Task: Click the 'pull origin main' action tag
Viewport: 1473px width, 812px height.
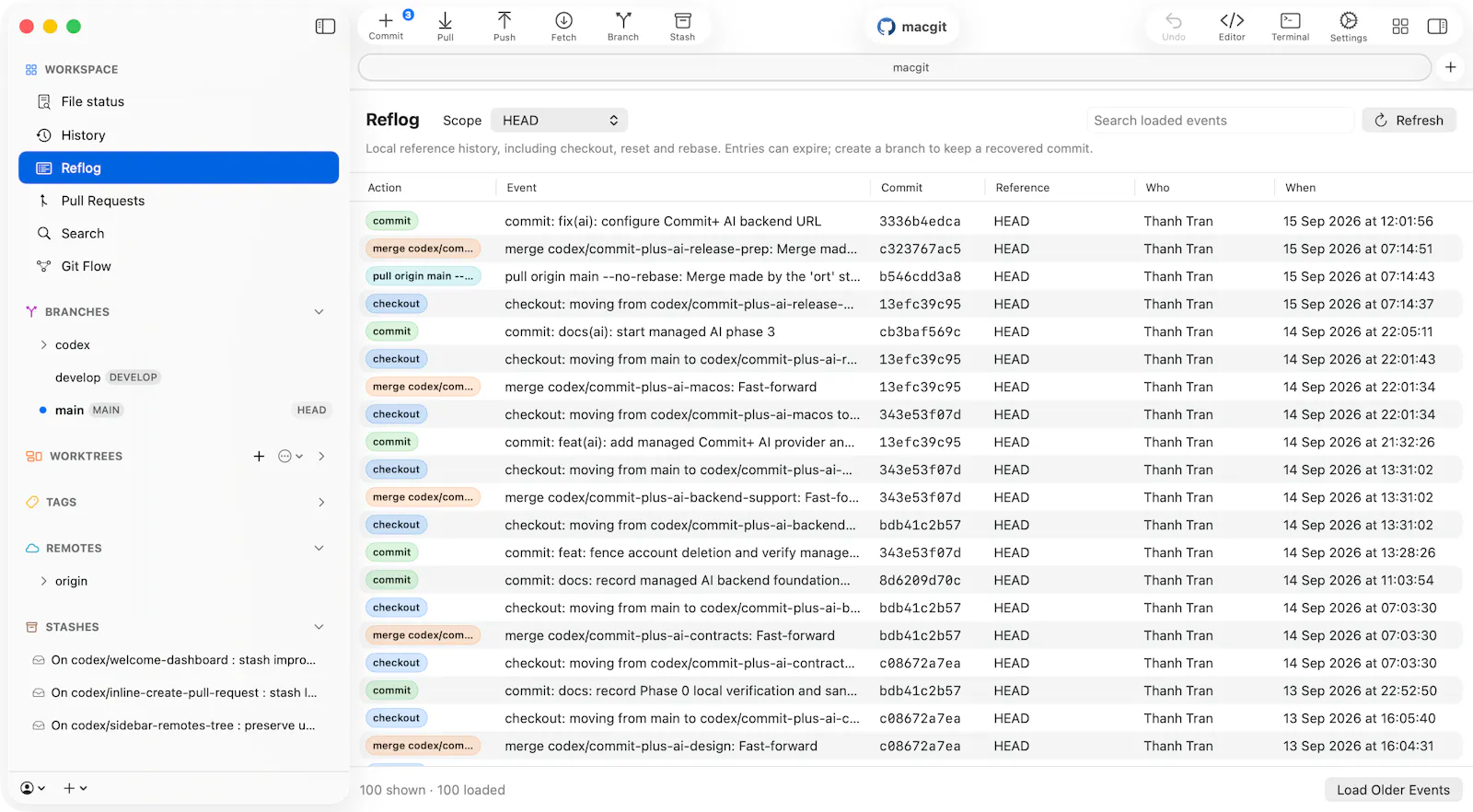Action: 423,276
